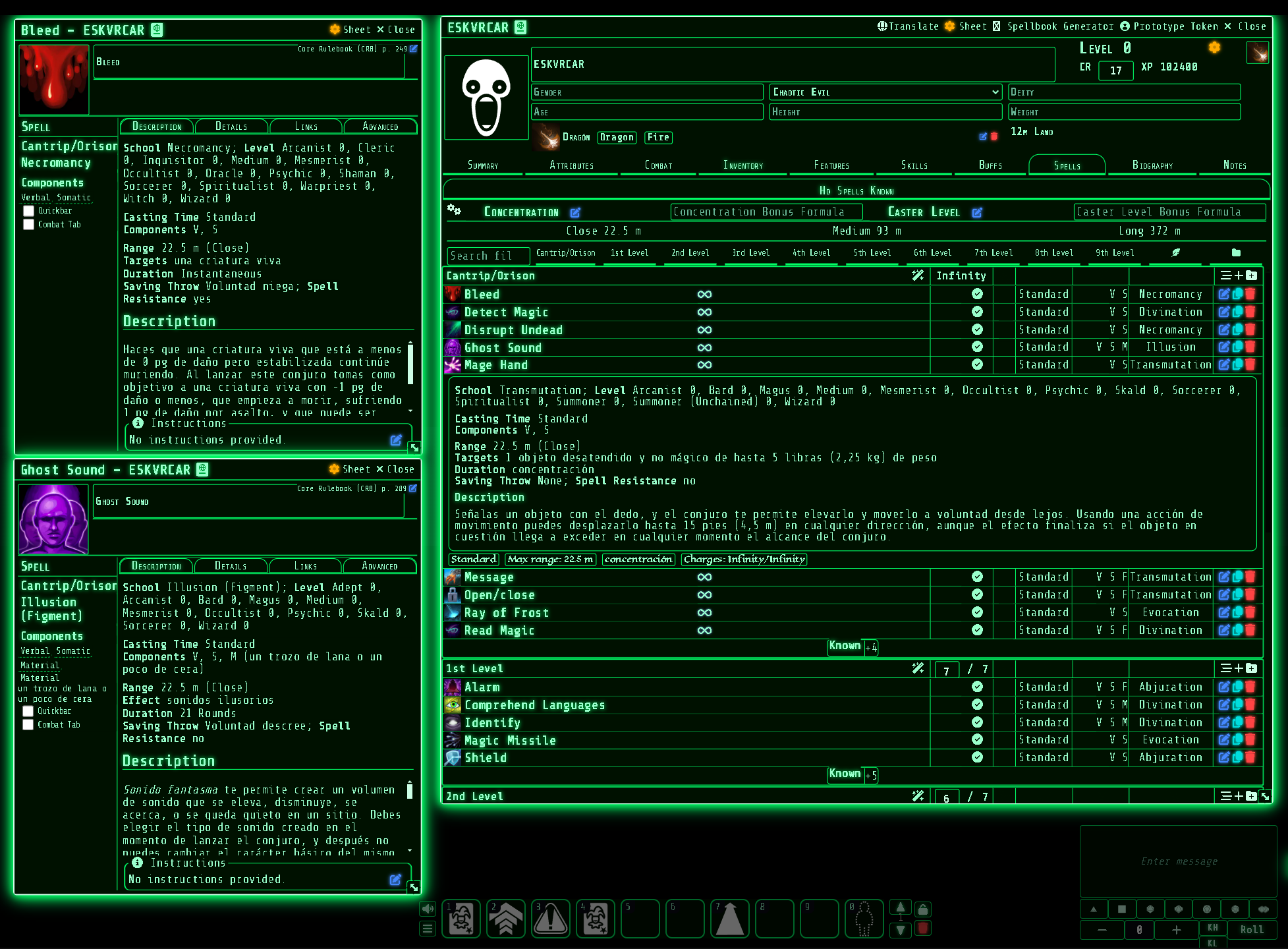Open Details tab in Bleed window

pos(231,127)
